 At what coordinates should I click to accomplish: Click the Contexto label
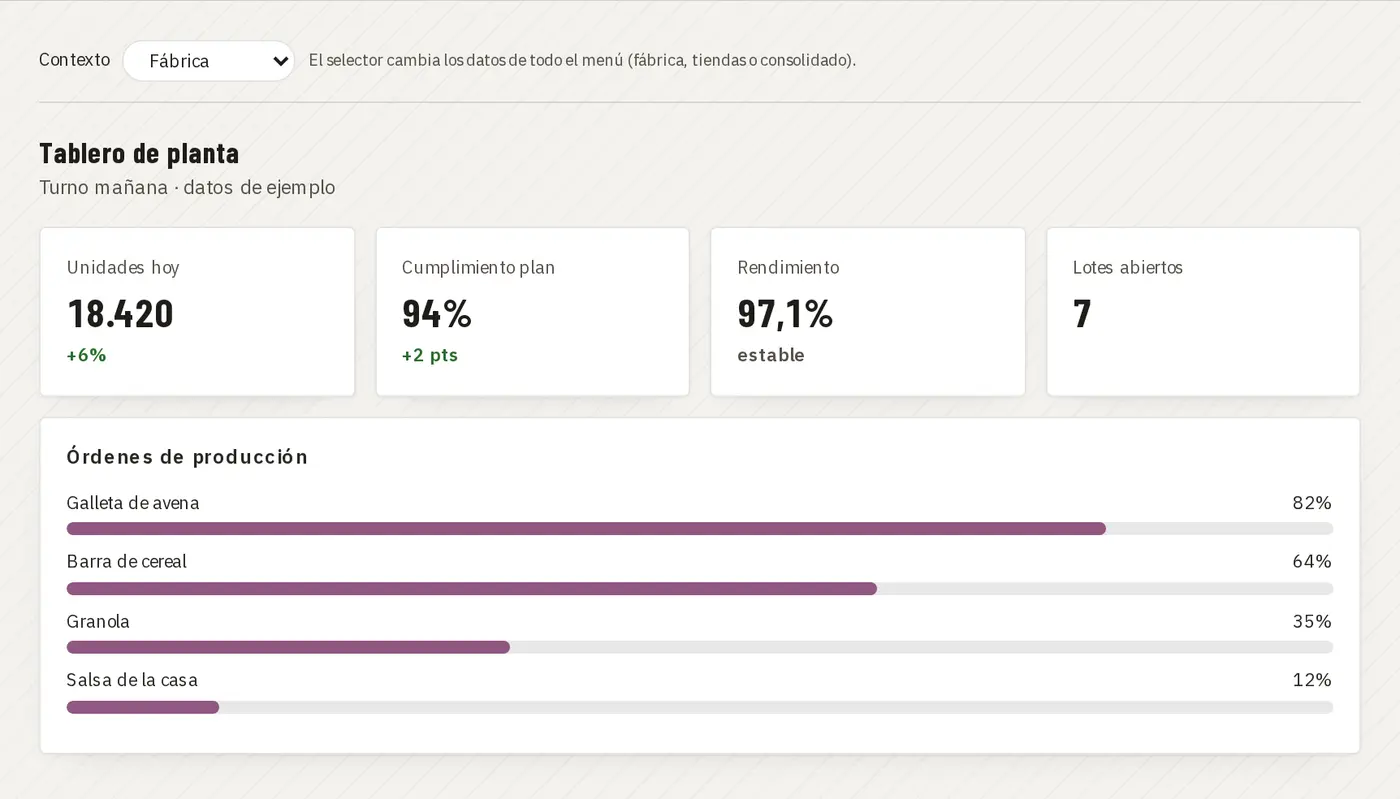tap(74, 60)
